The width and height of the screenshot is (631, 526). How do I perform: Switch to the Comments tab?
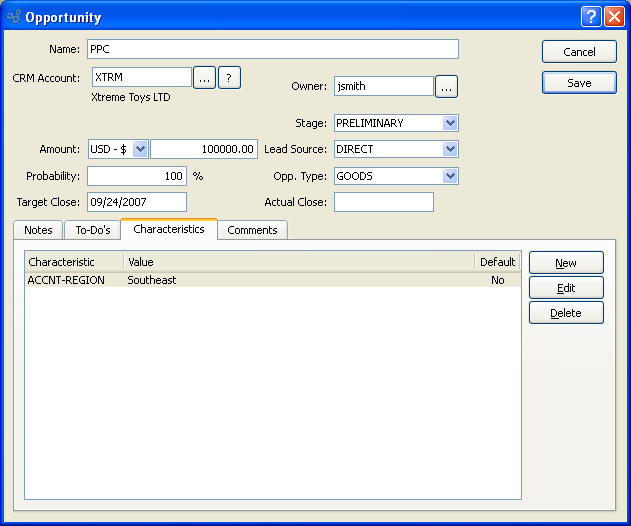[x=252, y=230]
